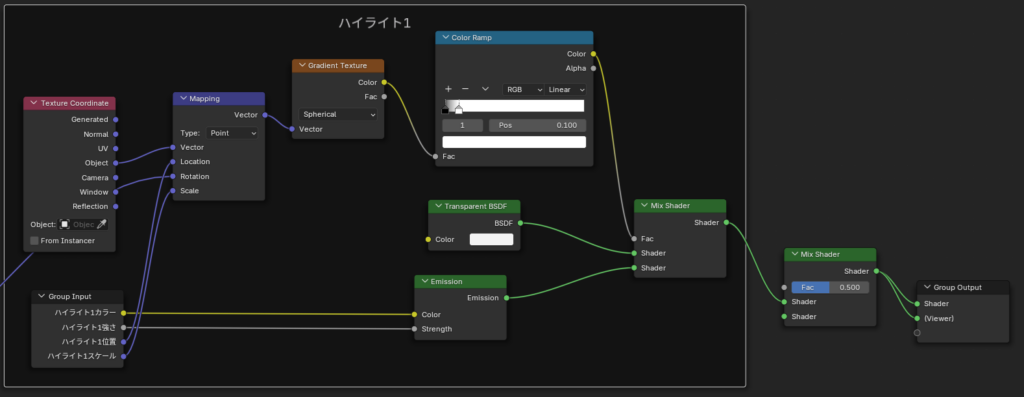
Task: Collapse the Group Input node
Action: pyautogui.click(x=41, y=296)
